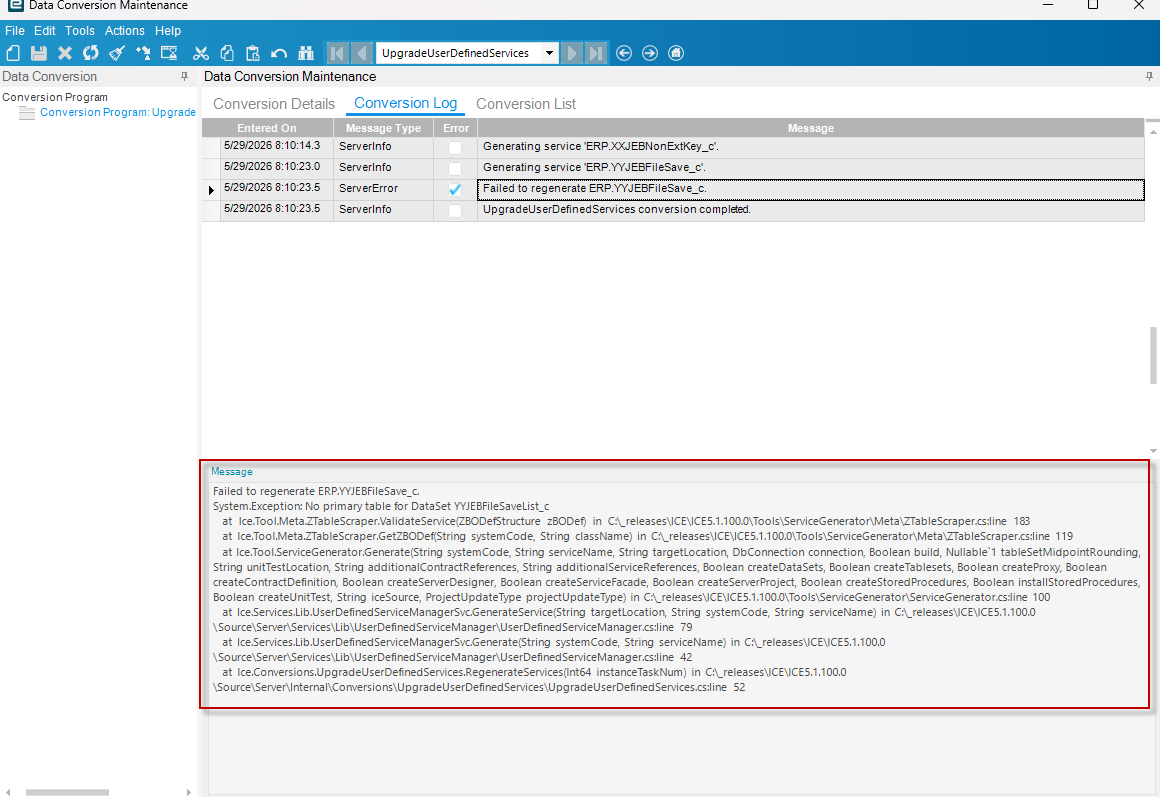Click the Paste clipboard icon
This screenshot has width=1160, height=797.
253,53
